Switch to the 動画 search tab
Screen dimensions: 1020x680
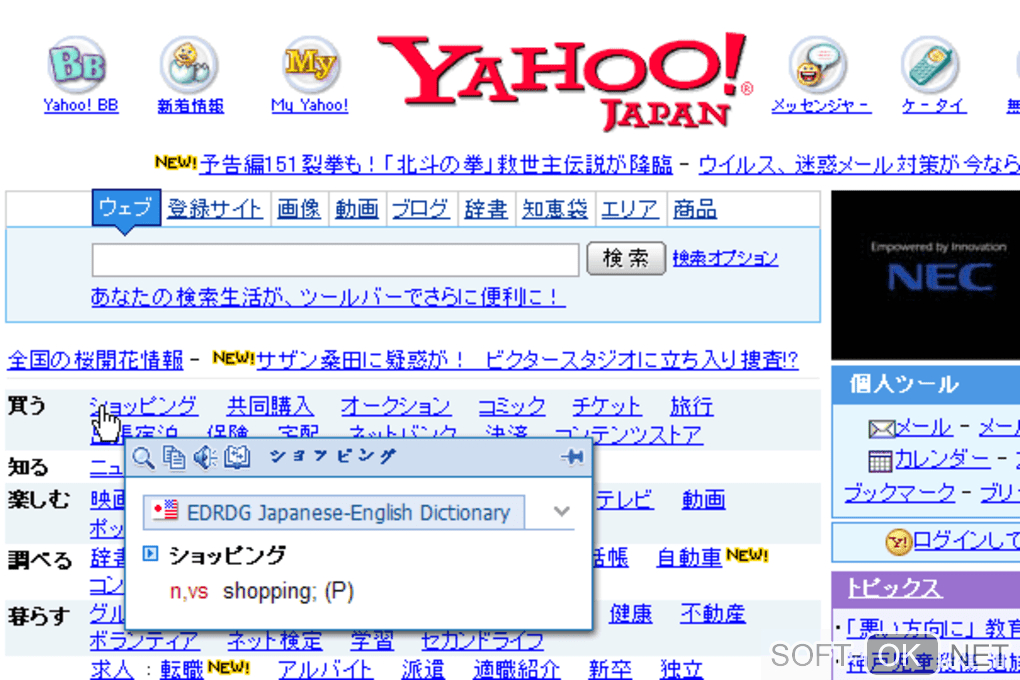tap(356, 209)
